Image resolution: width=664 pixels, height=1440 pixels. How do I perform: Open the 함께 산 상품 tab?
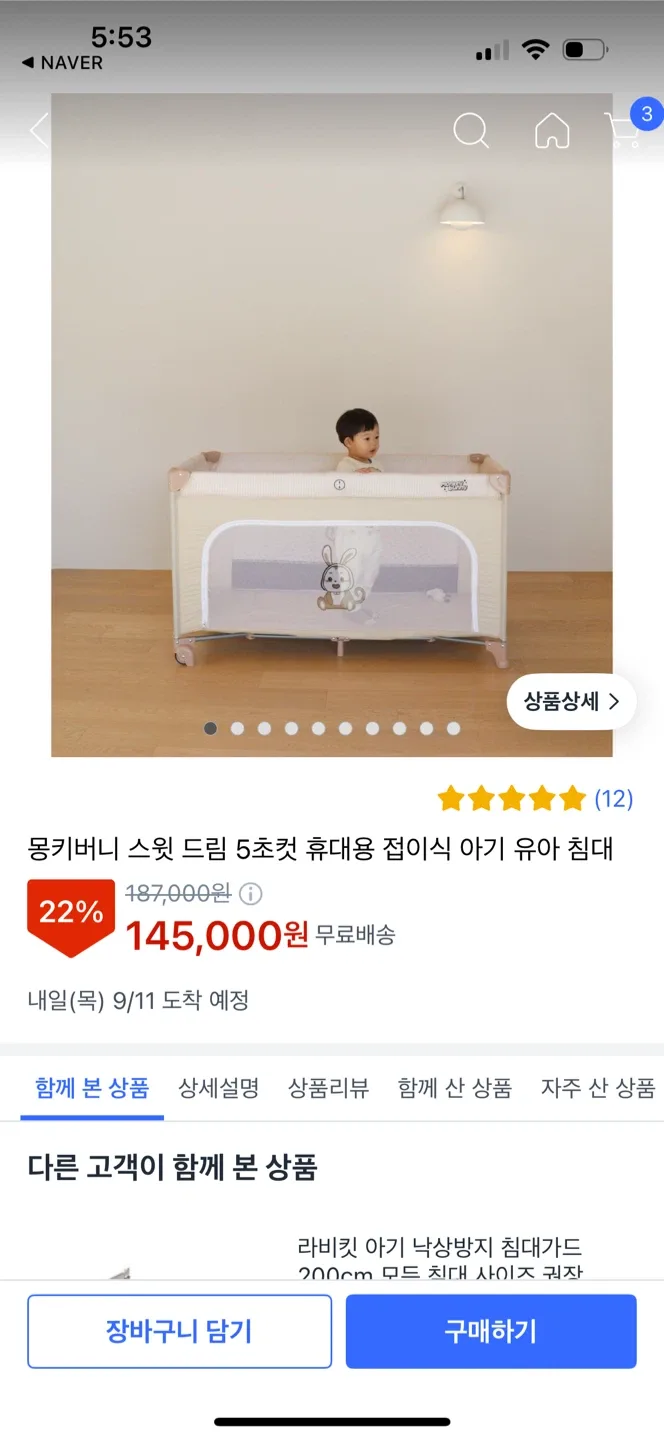coord(454,1088)
